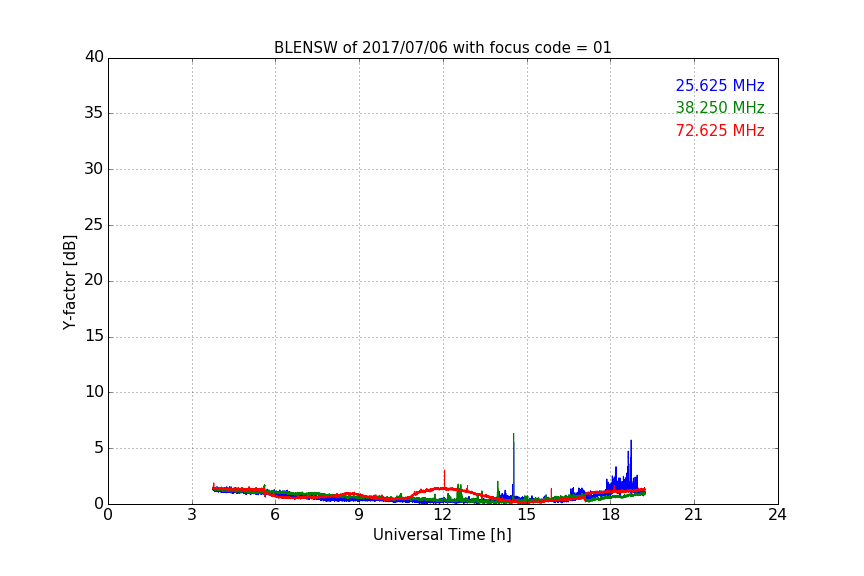The image size is (864, 576).
Task: Click the plot title BLENSW of 2017/07/06
Action: point(442,48)
